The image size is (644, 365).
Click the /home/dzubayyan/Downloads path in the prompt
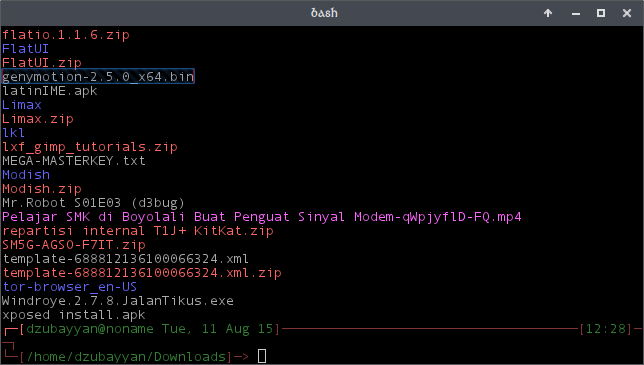coord(126,356)
